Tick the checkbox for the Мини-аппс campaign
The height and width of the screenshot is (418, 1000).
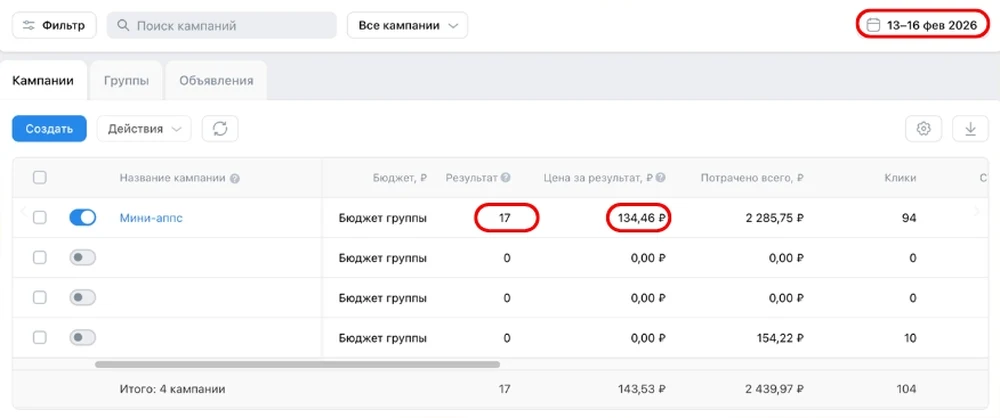click(40, 218)
